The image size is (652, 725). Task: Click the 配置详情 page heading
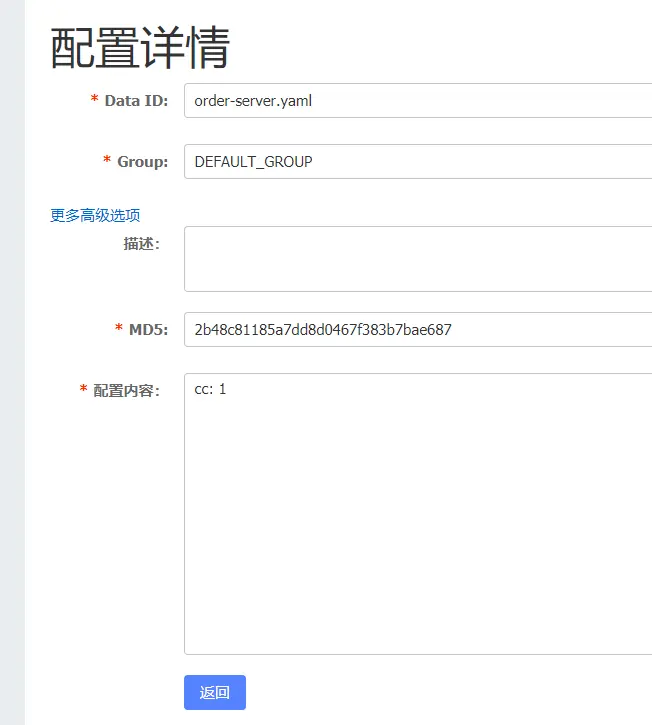click(x=140, y=48)
